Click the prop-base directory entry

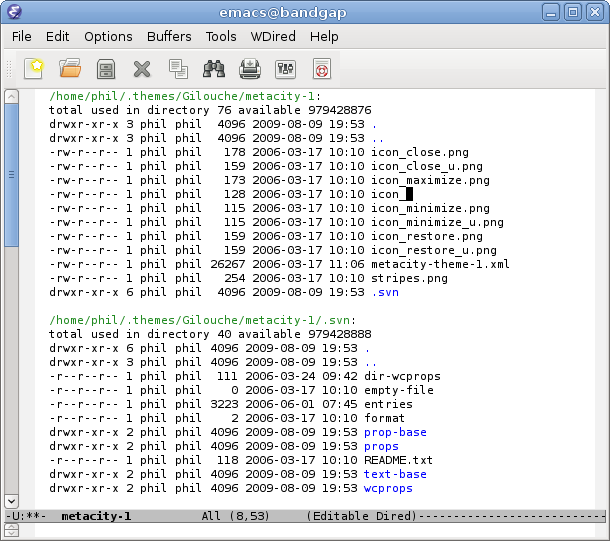395,432
